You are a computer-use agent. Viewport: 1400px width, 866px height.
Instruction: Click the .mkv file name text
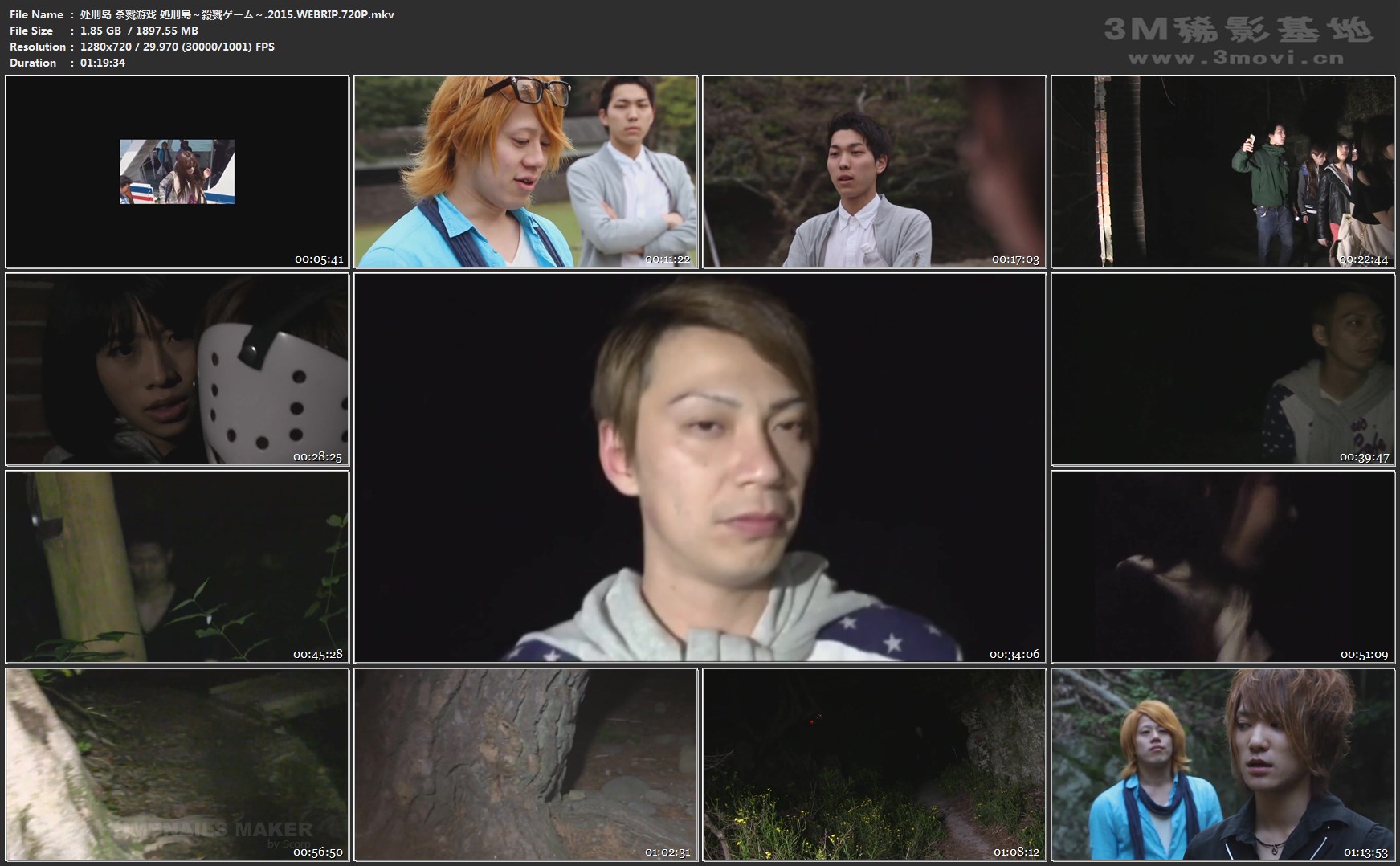(237, 14)
